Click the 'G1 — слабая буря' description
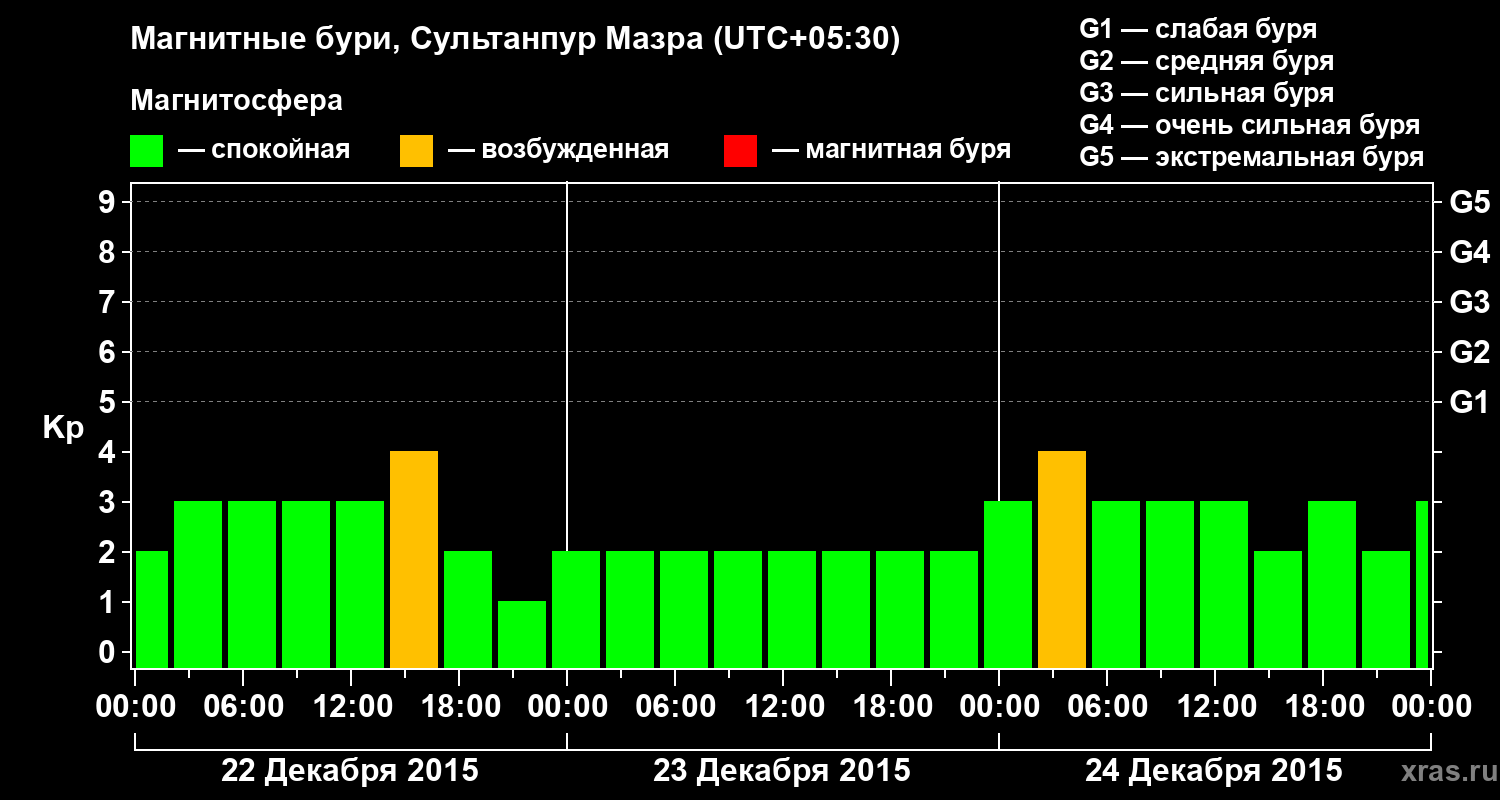The height and width of the screenshot is (800, 1500). pos(1198,28)
